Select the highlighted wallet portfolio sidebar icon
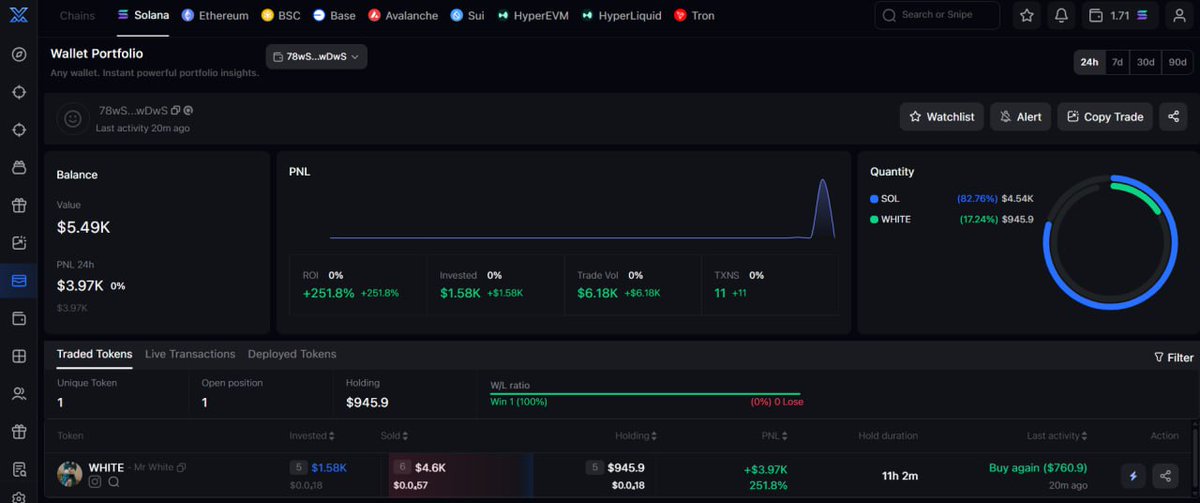 coord(19,281)
